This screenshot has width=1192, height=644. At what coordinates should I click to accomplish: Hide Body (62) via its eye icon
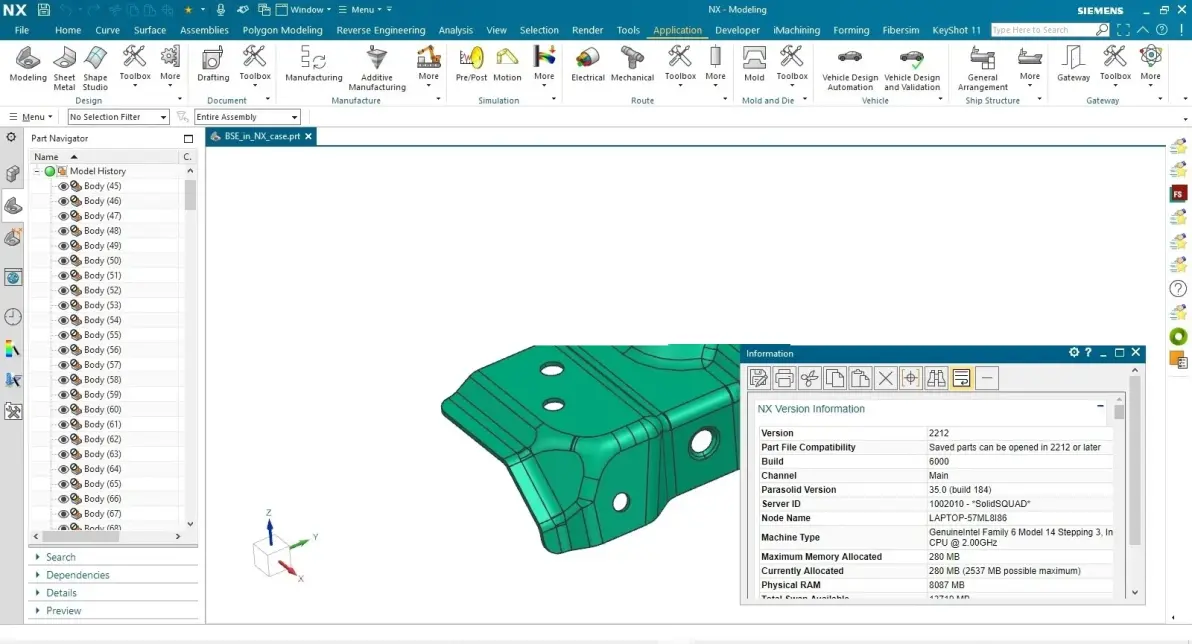(x=63, y=439)
